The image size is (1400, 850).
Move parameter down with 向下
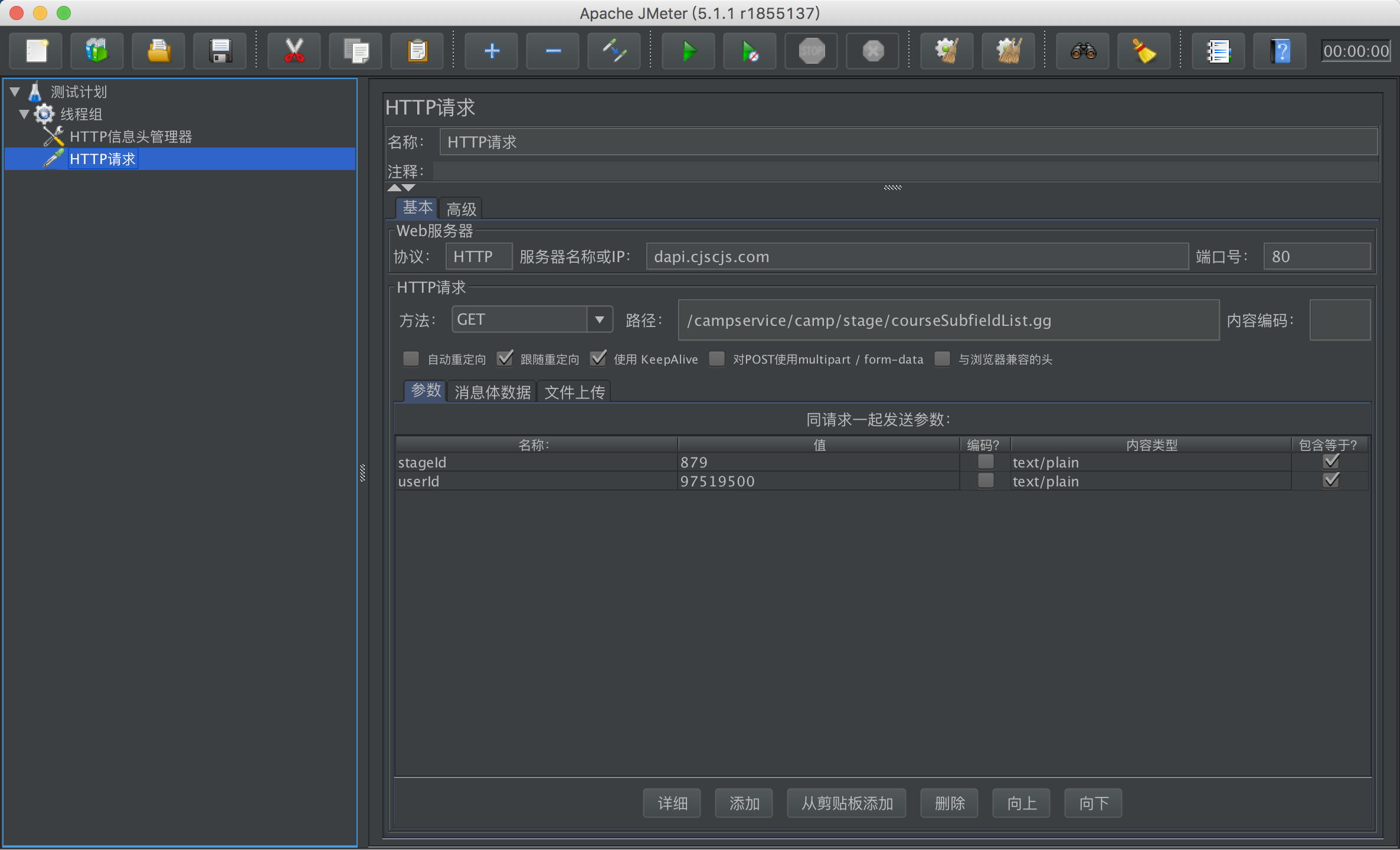(x=1094, y=803)
